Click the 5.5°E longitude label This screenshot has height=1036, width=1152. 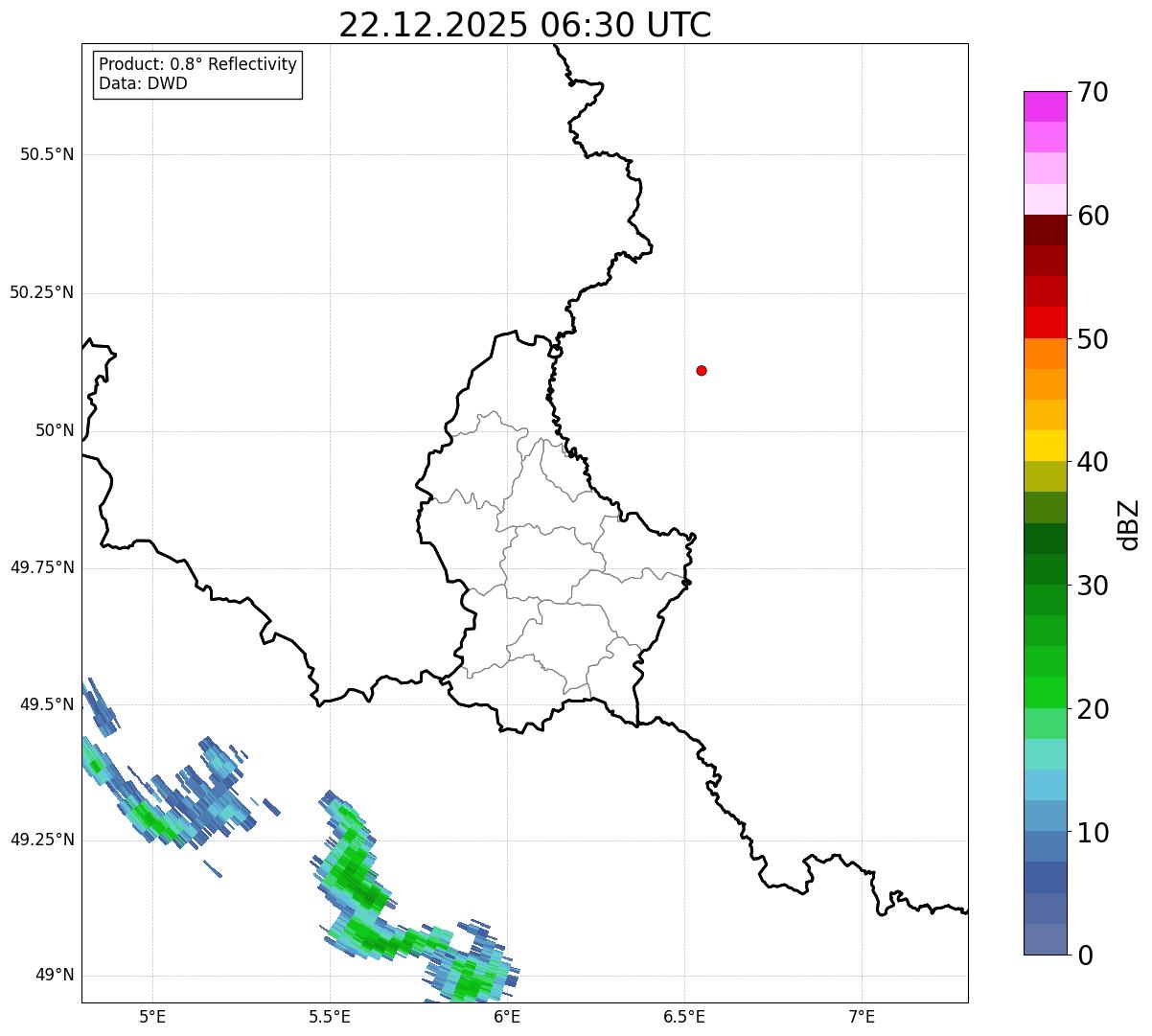pyautogui.click(x=330, y=1017)
